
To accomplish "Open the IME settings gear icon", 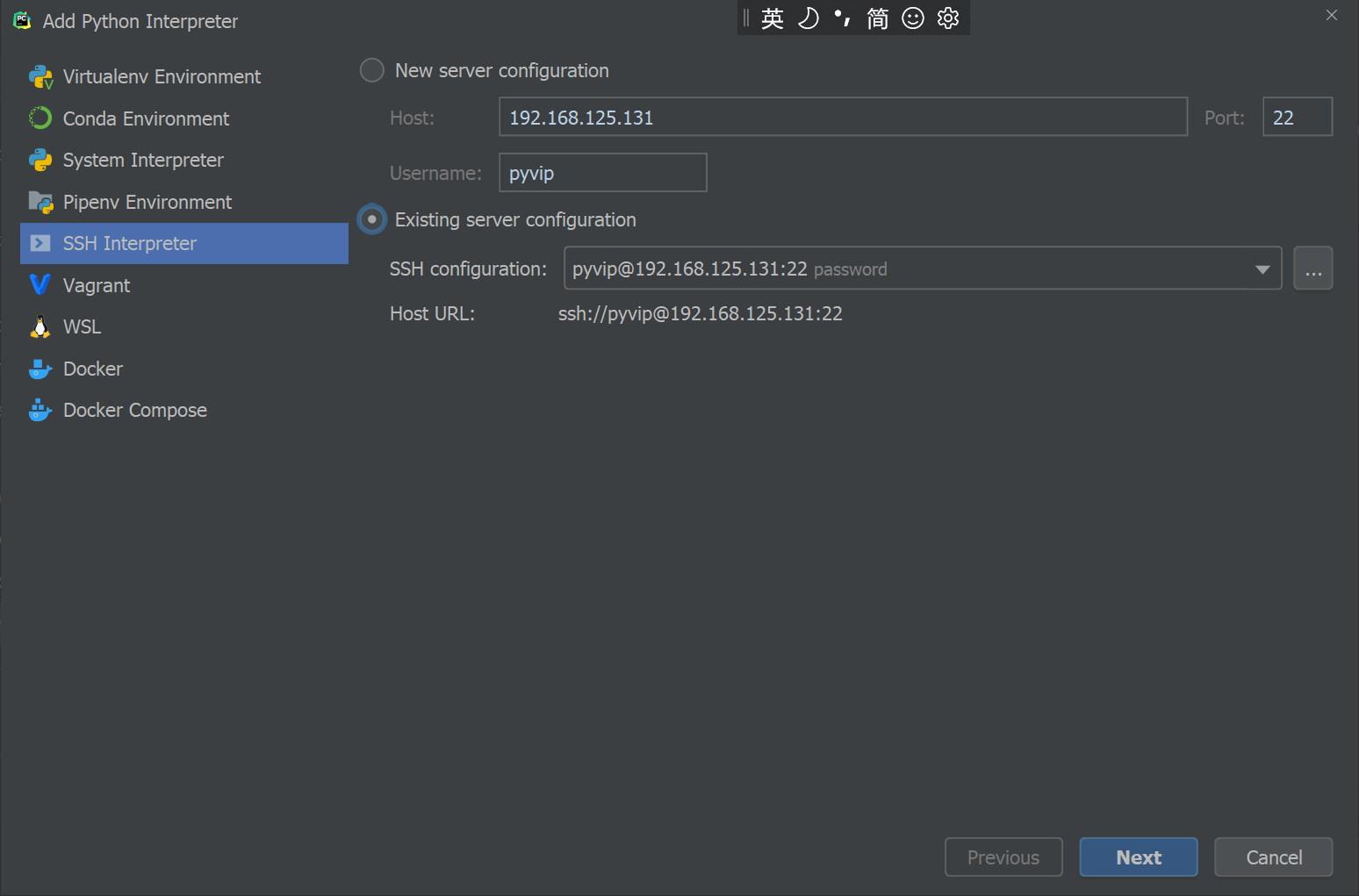I will (948, 18).
